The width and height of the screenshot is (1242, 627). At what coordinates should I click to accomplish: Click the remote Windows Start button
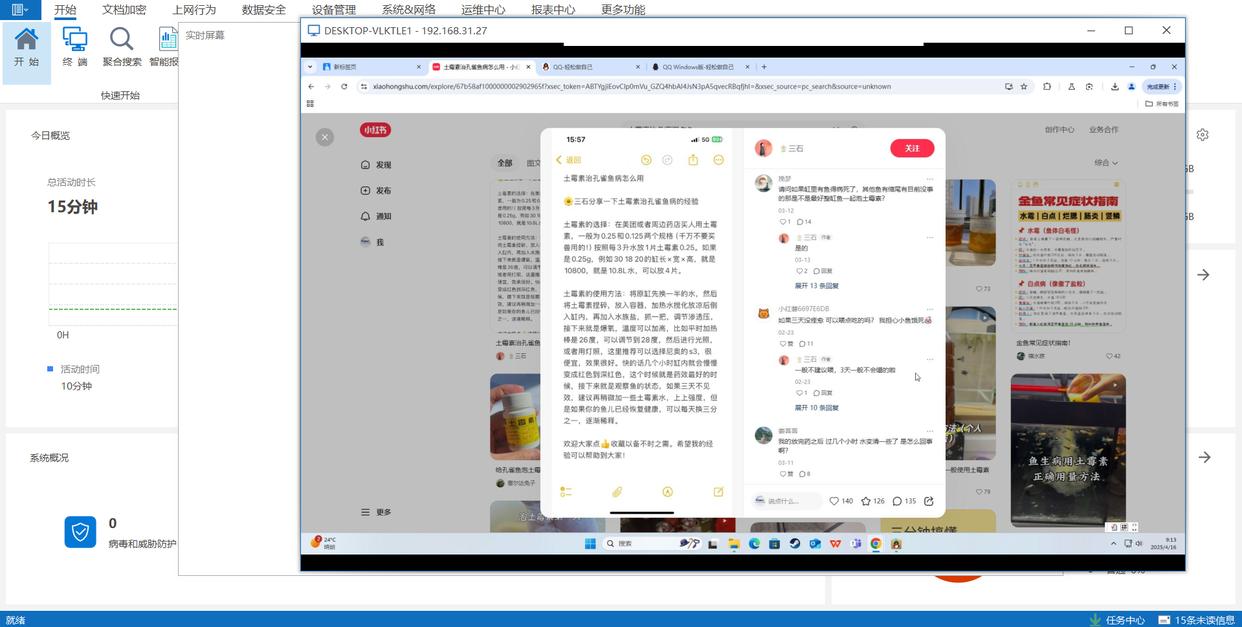[590, 544]
